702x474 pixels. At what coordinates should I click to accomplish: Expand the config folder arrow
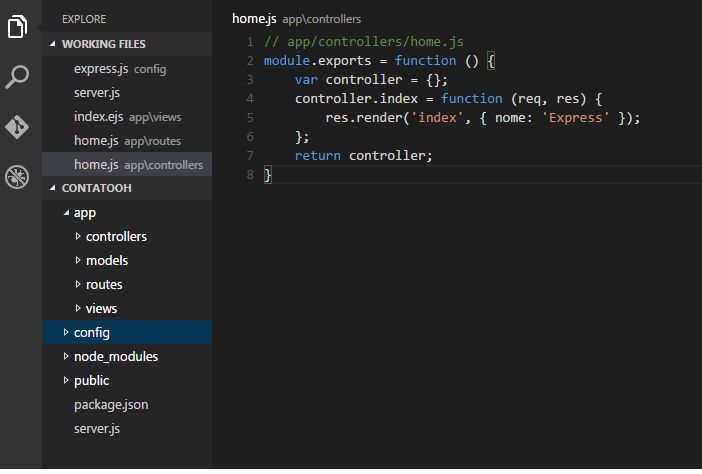click(x=66, y=332)
